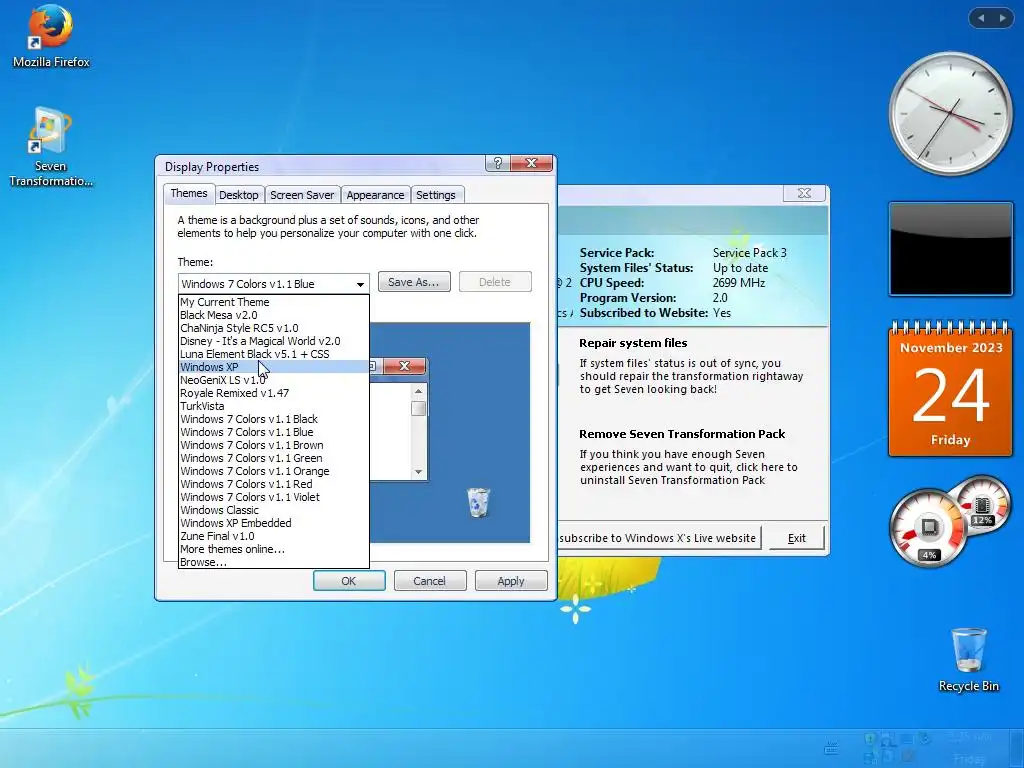Choose Zune Final v1.0 theme
The image size is (1024, 768).
tap(274, 536)
